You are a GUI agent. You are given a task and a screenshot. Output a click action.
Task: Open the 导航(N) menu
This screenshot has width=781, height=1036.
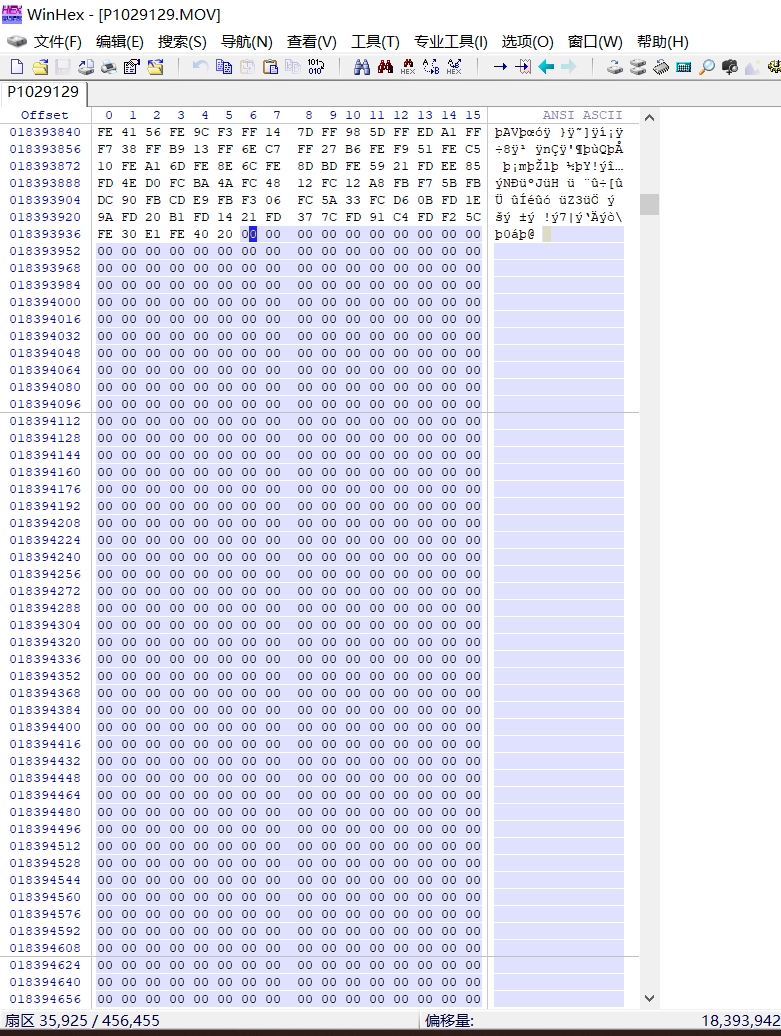(246, 42)
